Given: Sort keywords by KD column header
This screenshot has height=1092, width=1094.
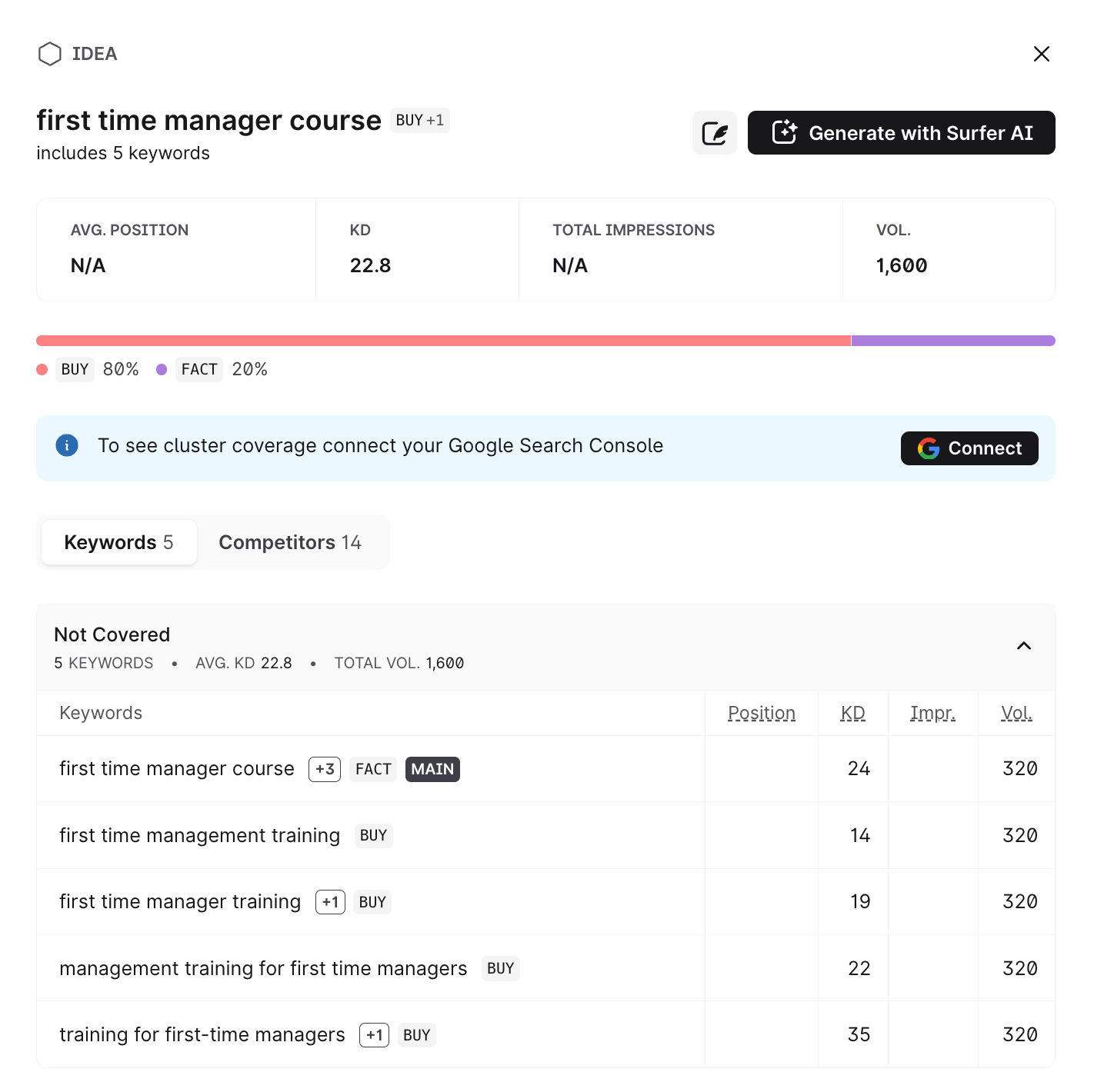Looking at the screenshot, I should (x=852, y=714).
